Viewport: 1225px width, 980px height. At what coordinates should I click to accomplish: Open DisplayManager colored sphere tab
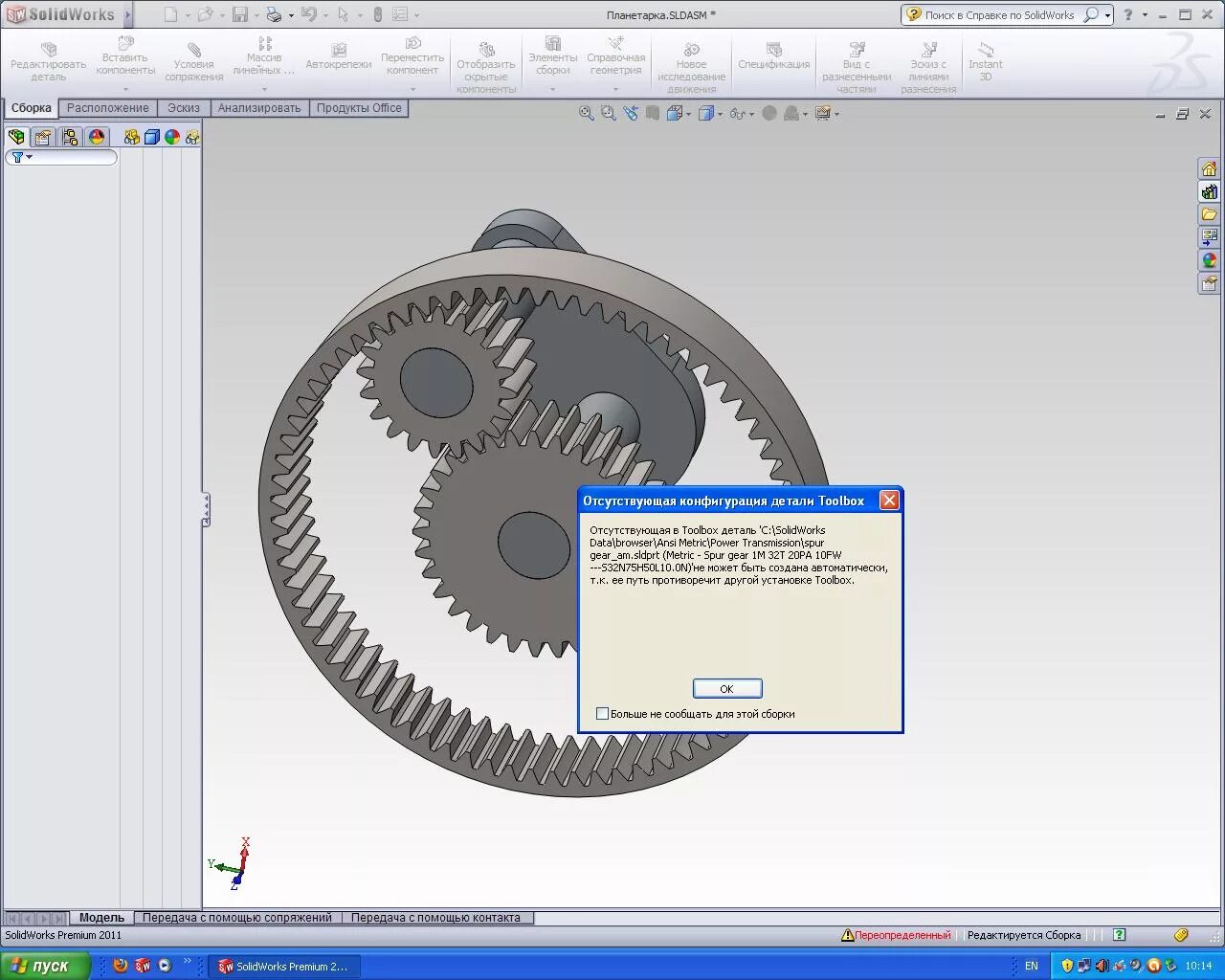tap(97, 137)
